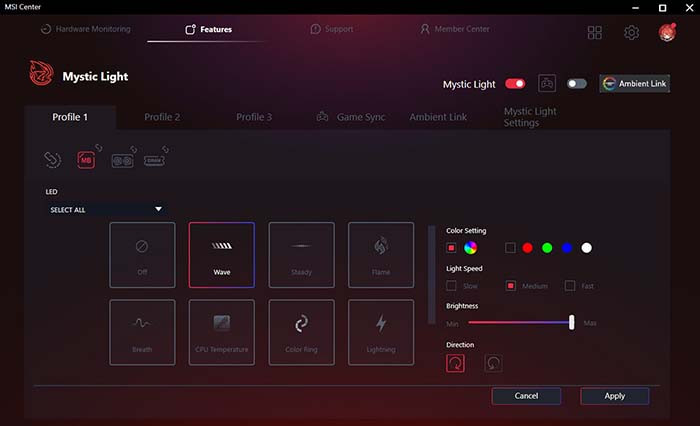Choose the Lightning lighting effect

click(381, 332)
